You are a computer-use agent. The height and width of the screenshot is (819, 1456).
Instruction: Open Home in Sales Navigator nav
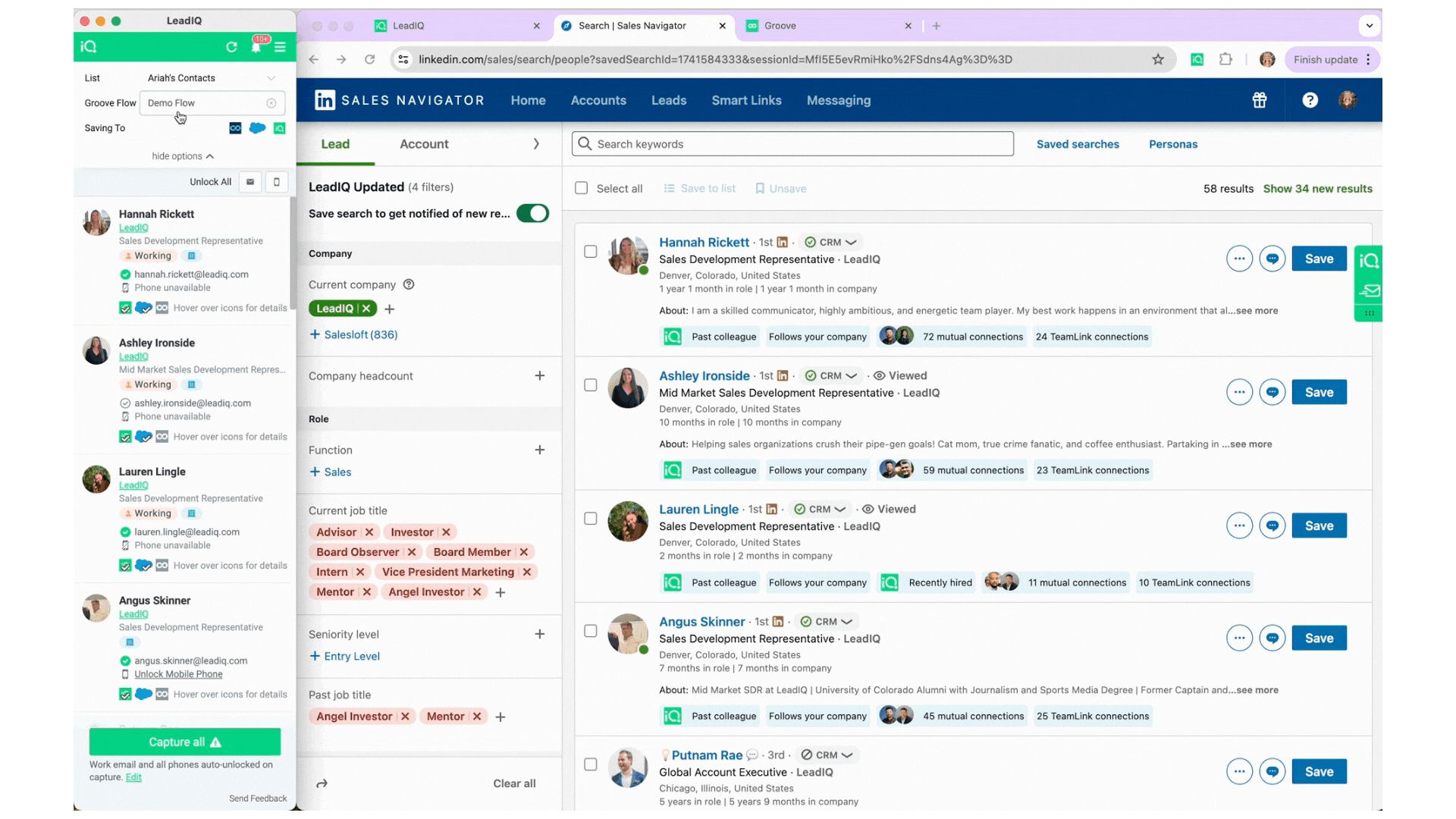click(x=528, y=100)
